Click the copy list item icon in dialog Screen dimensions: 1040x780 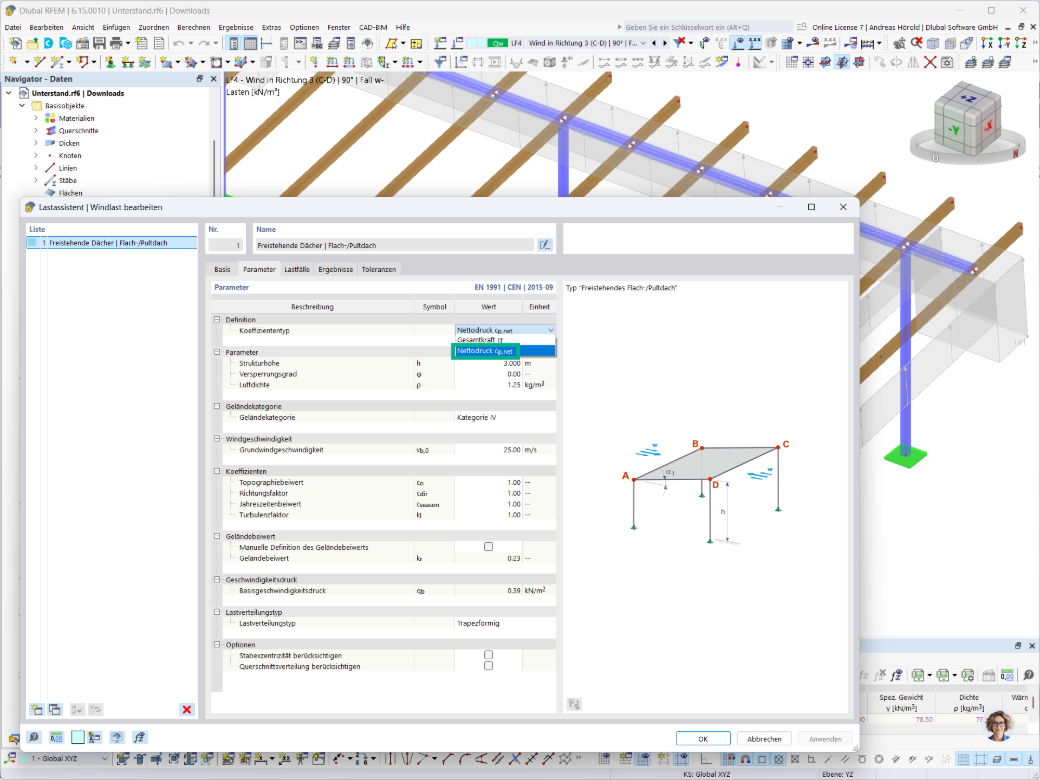point(55,709)
